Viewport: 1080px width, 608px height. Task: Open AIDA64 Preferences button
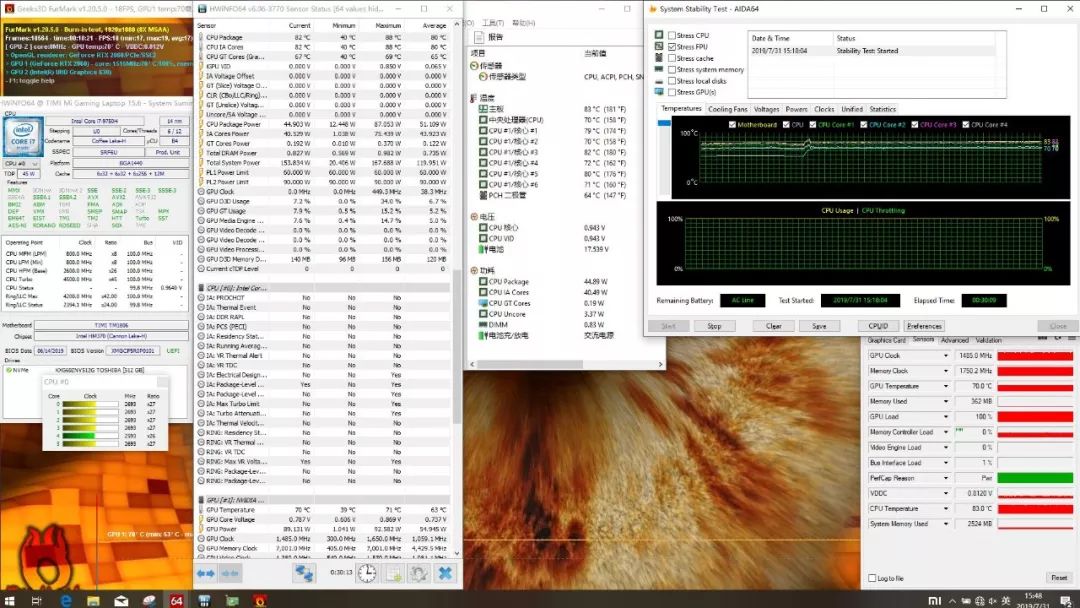(924, 326)
